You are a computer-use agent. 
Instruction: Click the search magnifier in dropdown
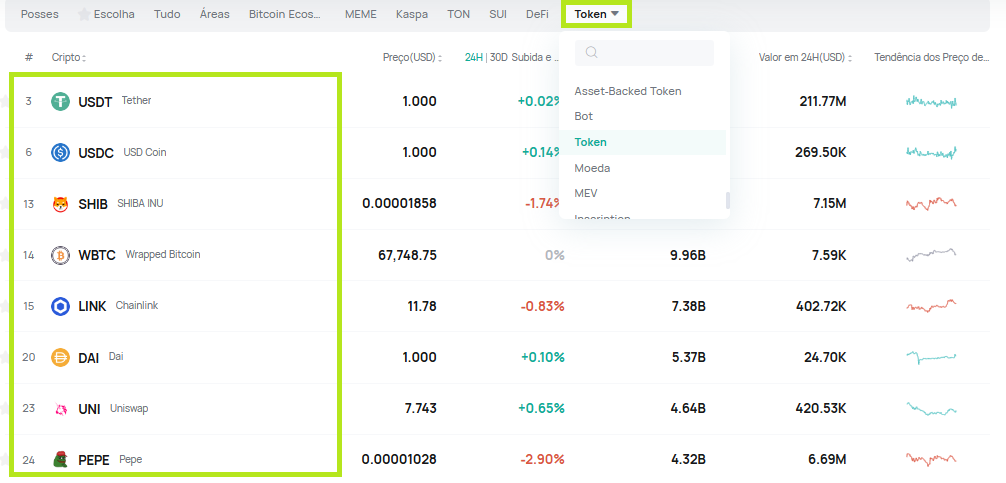pos(592,53)
